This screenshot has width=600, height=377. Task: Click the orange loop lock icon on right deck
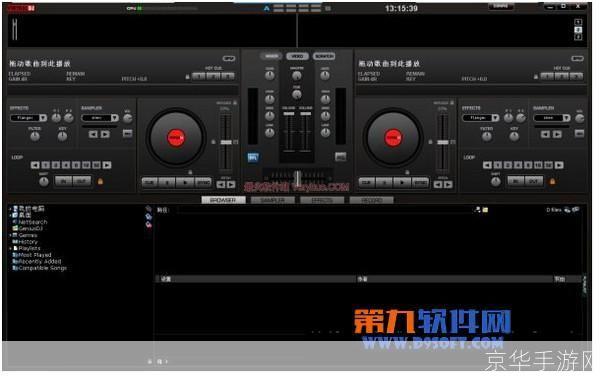pos(552,181)
